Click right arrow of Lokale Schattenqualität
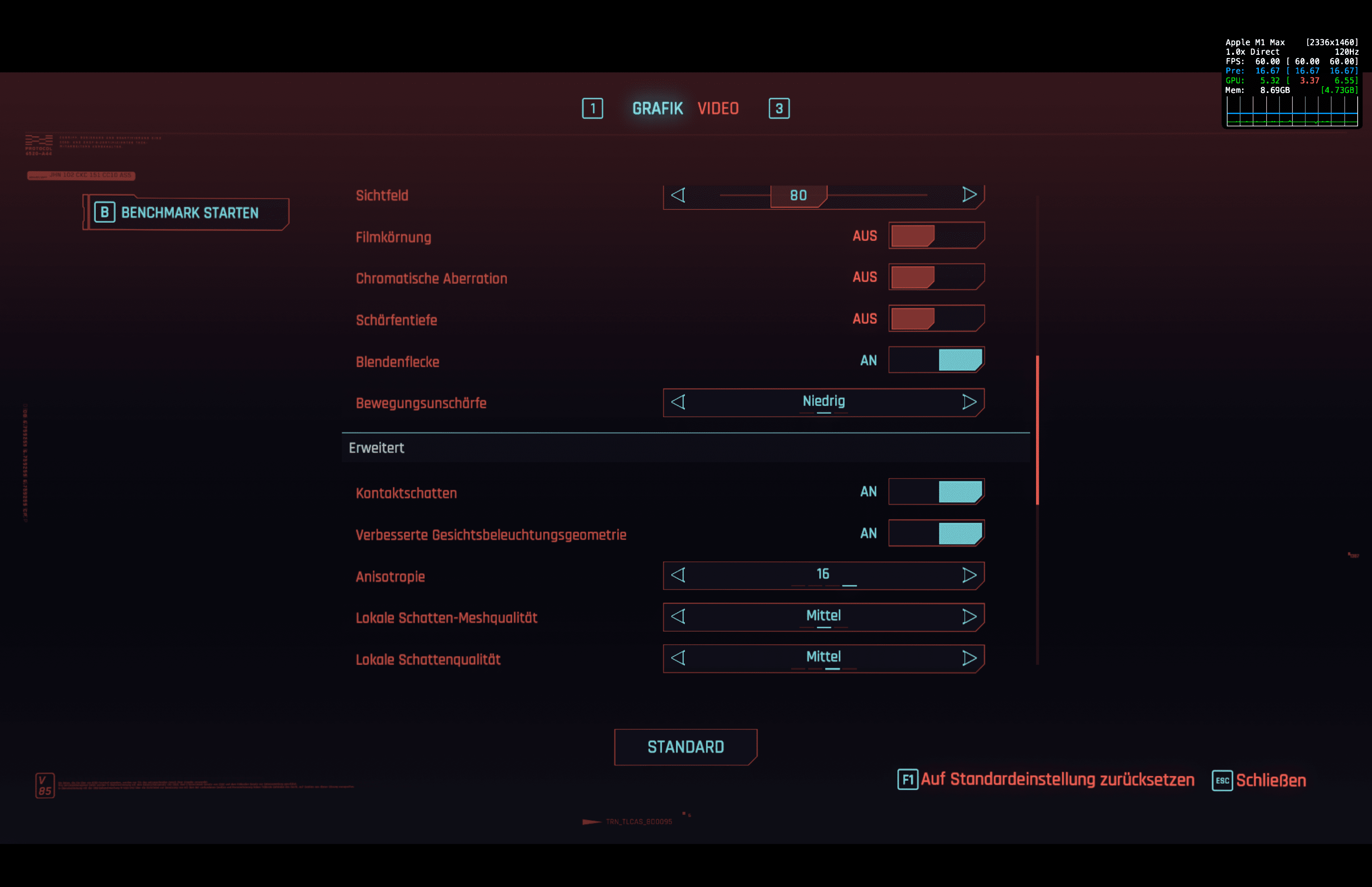Image resolution: width=1372 pixels, height=887 pixels. click(x=969, y=658)
